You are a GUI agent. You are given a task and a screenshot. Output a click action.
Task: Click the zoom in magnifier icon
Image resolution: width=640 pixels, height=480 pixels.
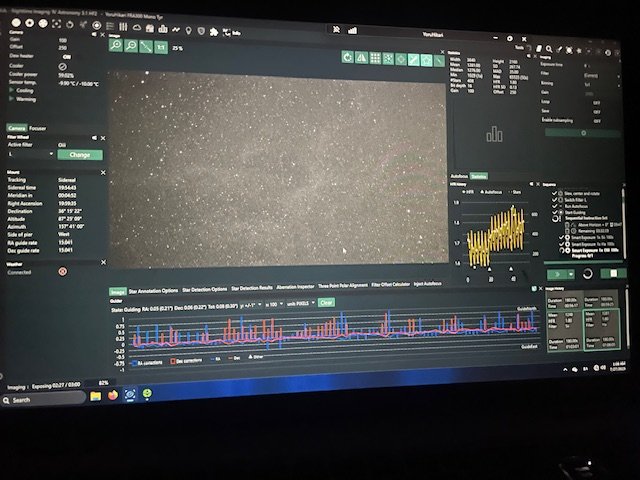pyautogui.click(x=116, y=47)
